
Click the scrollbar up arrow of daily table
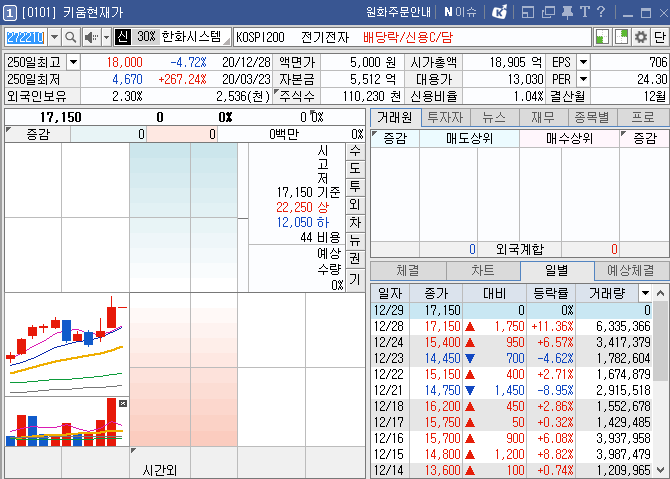click(x=661, y=293)
